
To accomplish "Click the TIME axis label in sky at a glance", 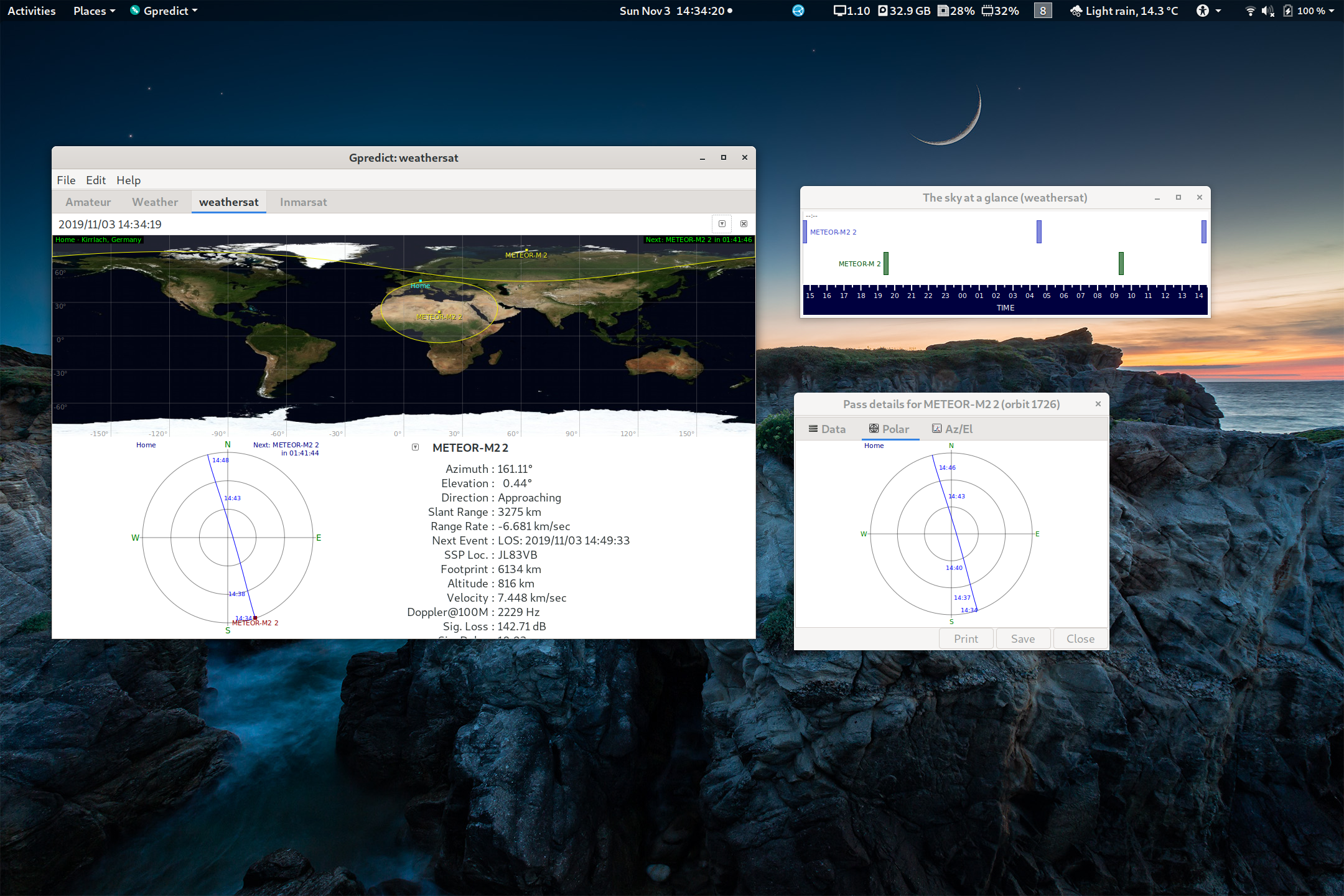I will click(1006, 308).
